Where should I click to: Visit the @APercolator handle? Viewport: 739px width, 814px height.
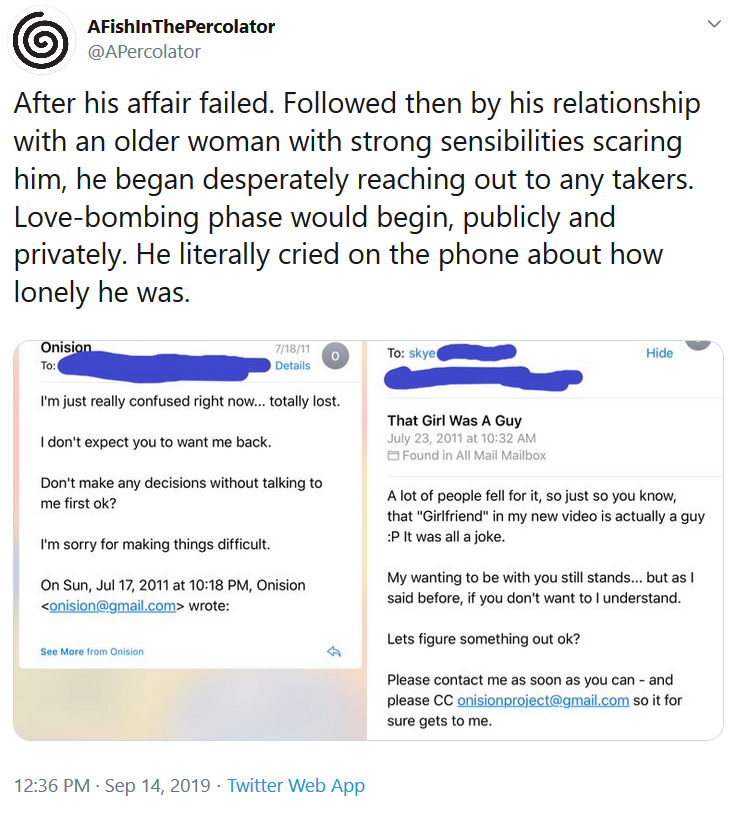(x=144, y=52)
